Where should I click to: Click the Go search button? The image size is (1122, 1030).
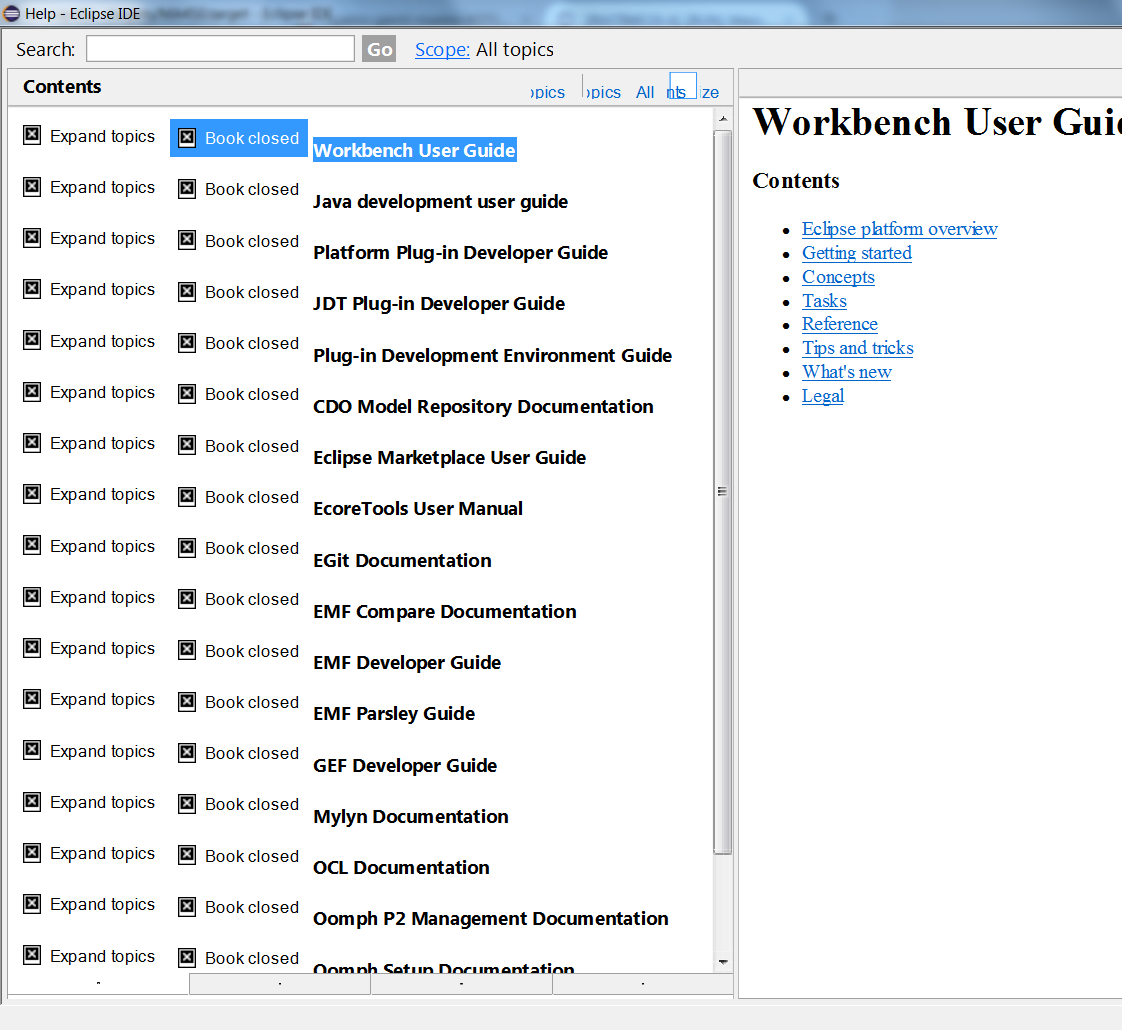[379, 49]
